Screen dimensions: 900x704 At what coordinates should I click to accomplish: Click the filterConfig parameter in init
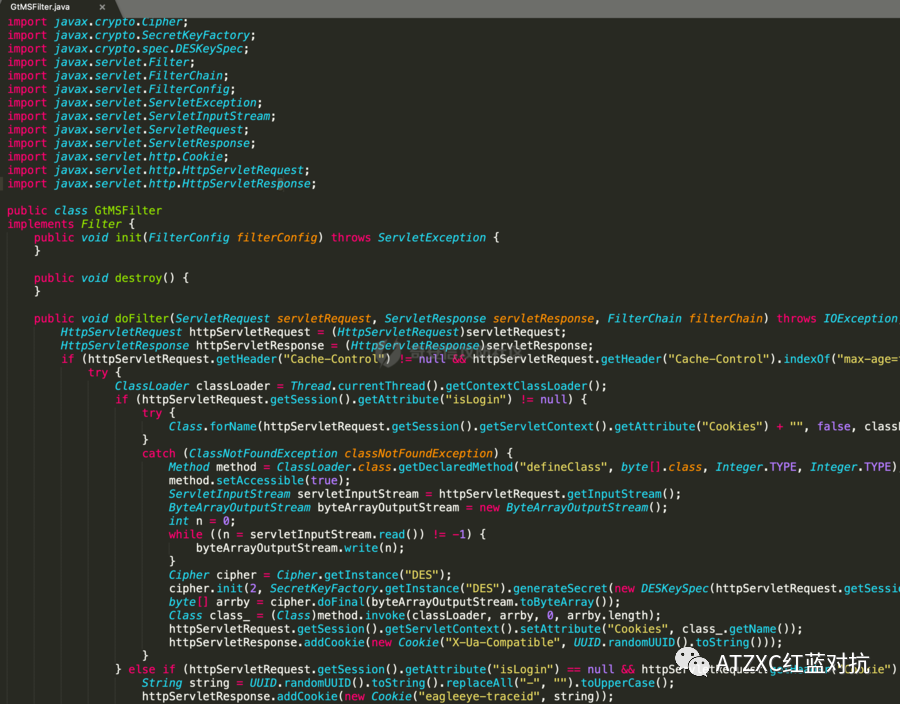click(x=277, y=238)
